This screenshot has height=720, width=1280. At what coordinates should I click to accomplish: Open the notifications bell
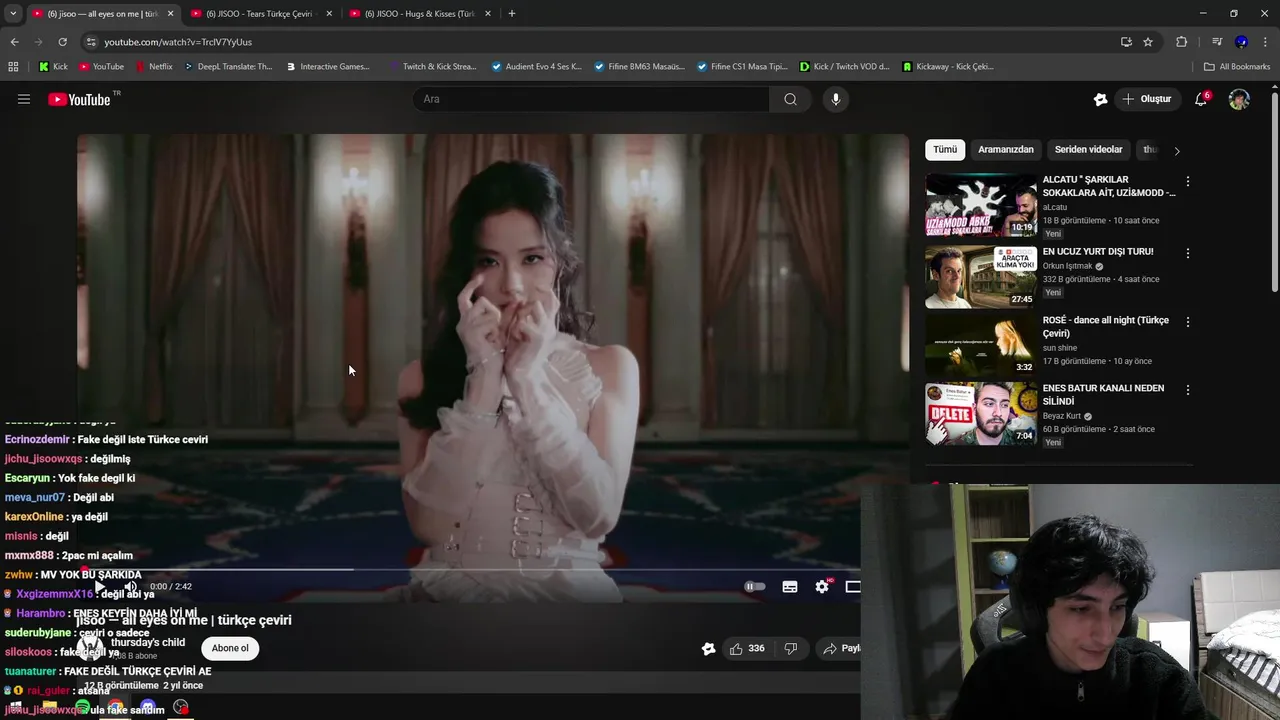[x=1201, y=99]
